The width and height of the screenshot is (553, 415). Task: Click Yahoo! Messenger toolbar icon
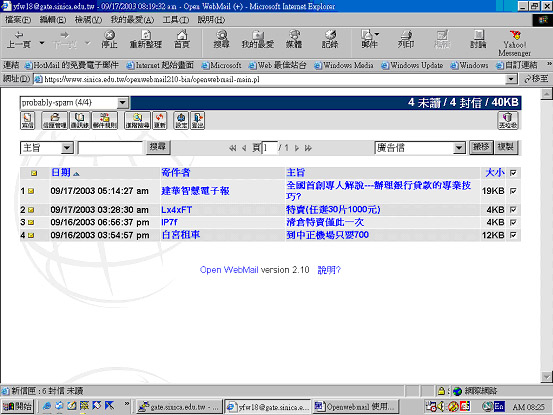515,44
